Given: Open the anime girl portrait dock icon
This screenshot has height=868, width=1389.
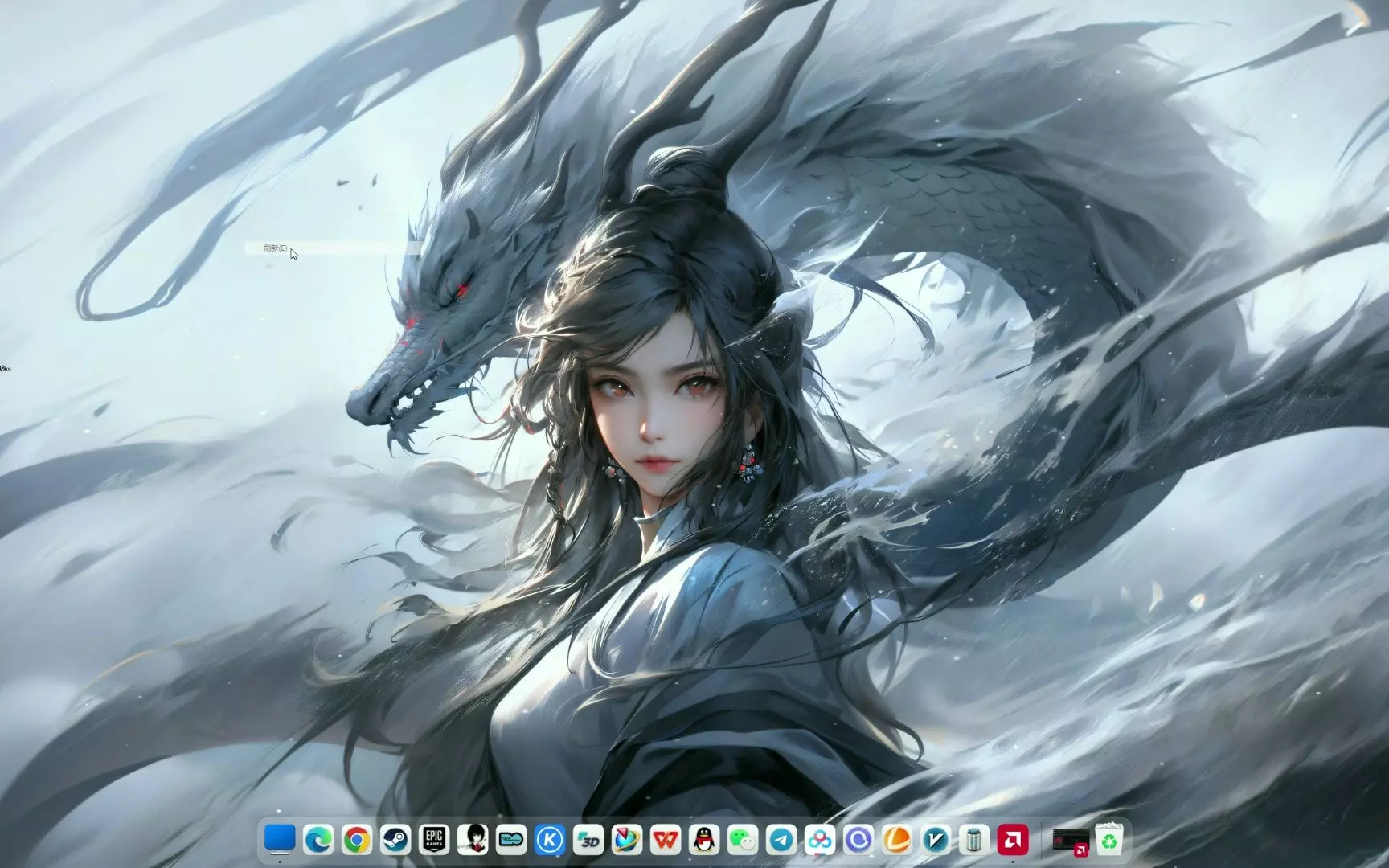Looking at the screenshot, I should coord(473,840).
